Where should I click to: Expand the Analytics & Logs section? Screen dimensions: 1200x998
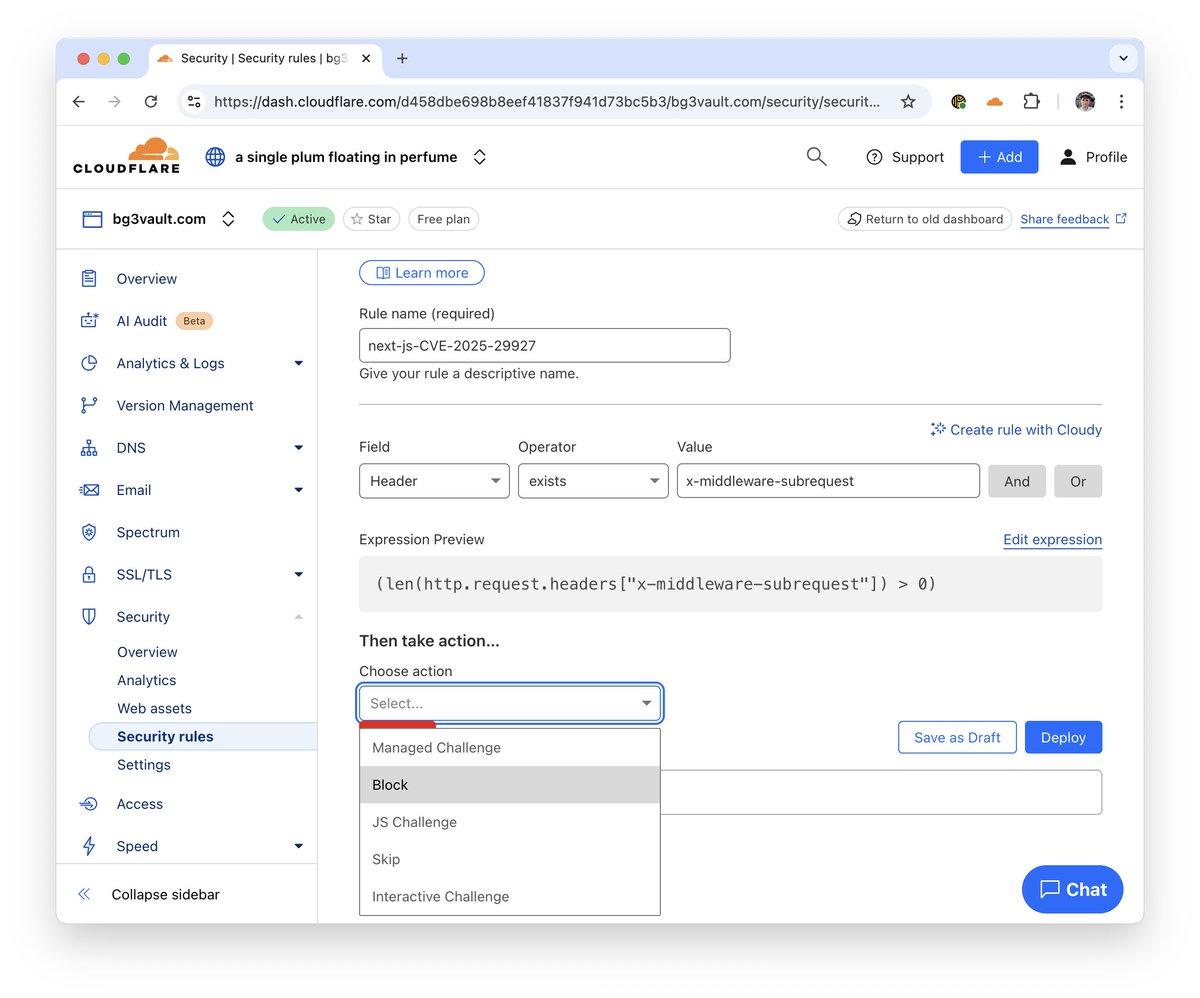(x=298, y=363)
